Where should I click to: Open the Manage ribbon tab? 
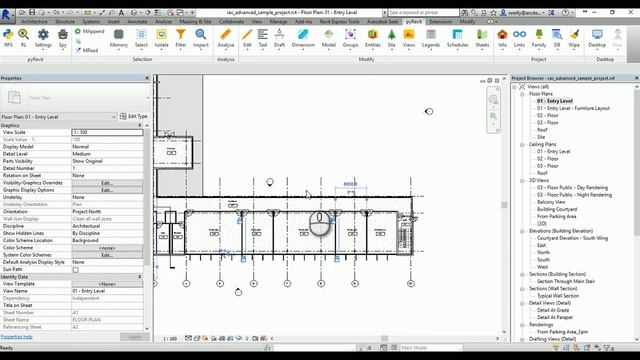click(278, 21)
